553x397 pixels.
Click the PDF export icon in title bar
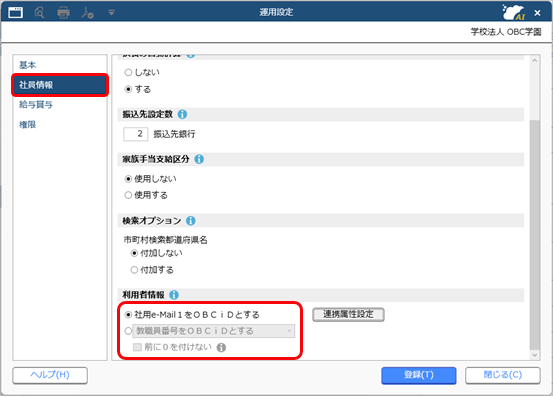(x=87, y=13)
